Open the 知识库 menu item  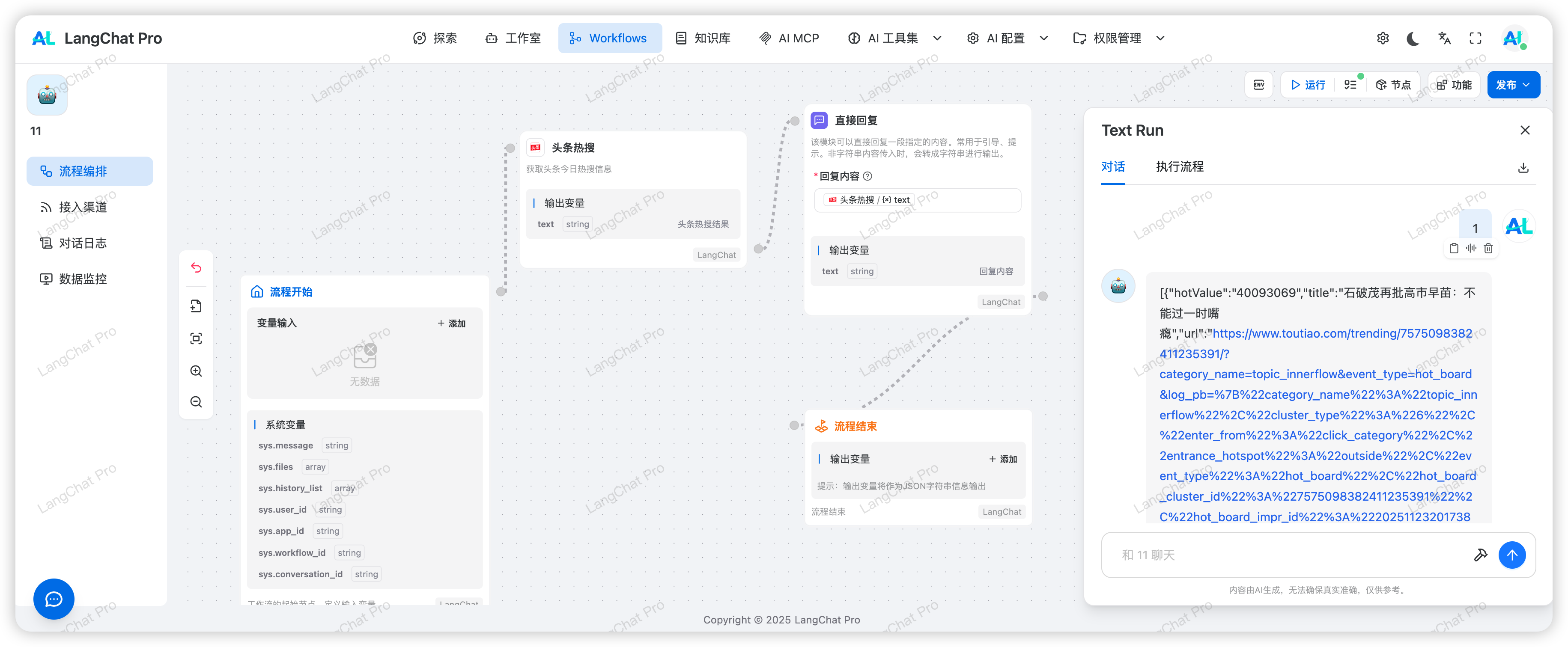tap(703, 38)
